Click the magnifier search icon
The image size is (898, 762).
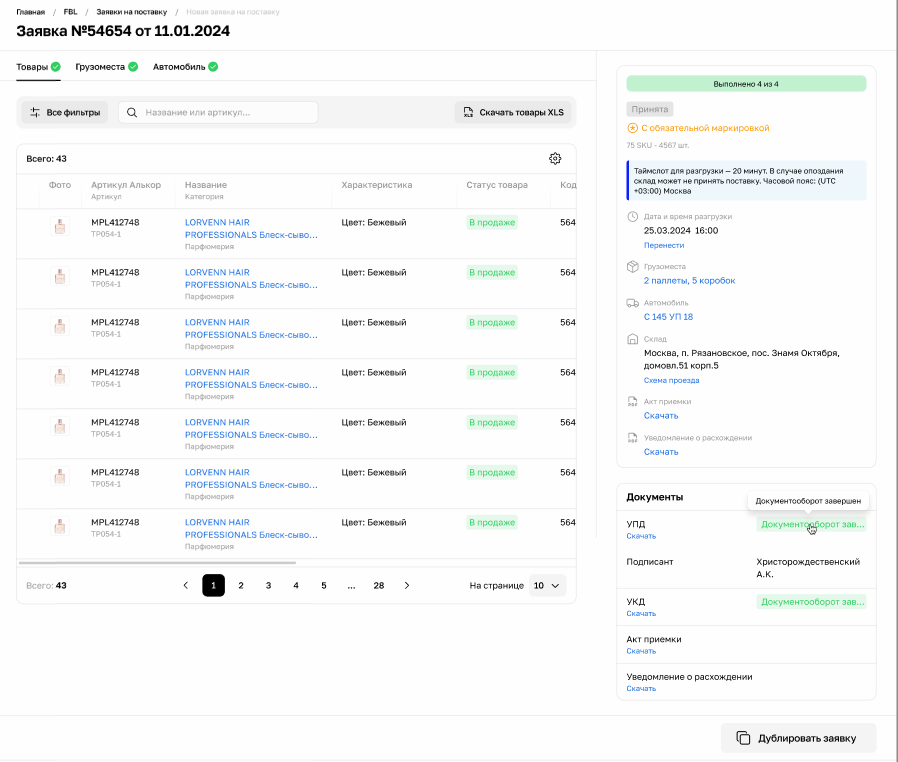pyautogui.click(x=132, y=112)
